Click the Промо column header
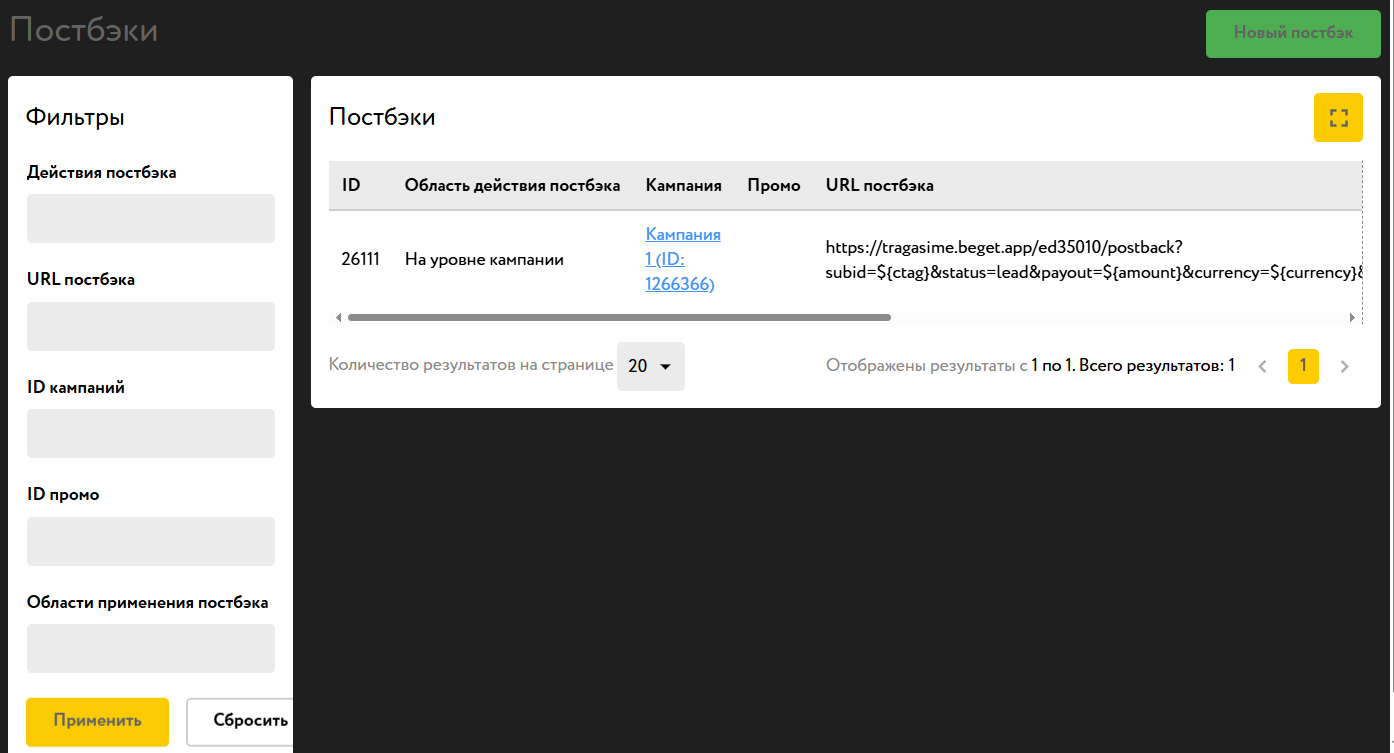The image size is (1394, 753). (774, 185)
